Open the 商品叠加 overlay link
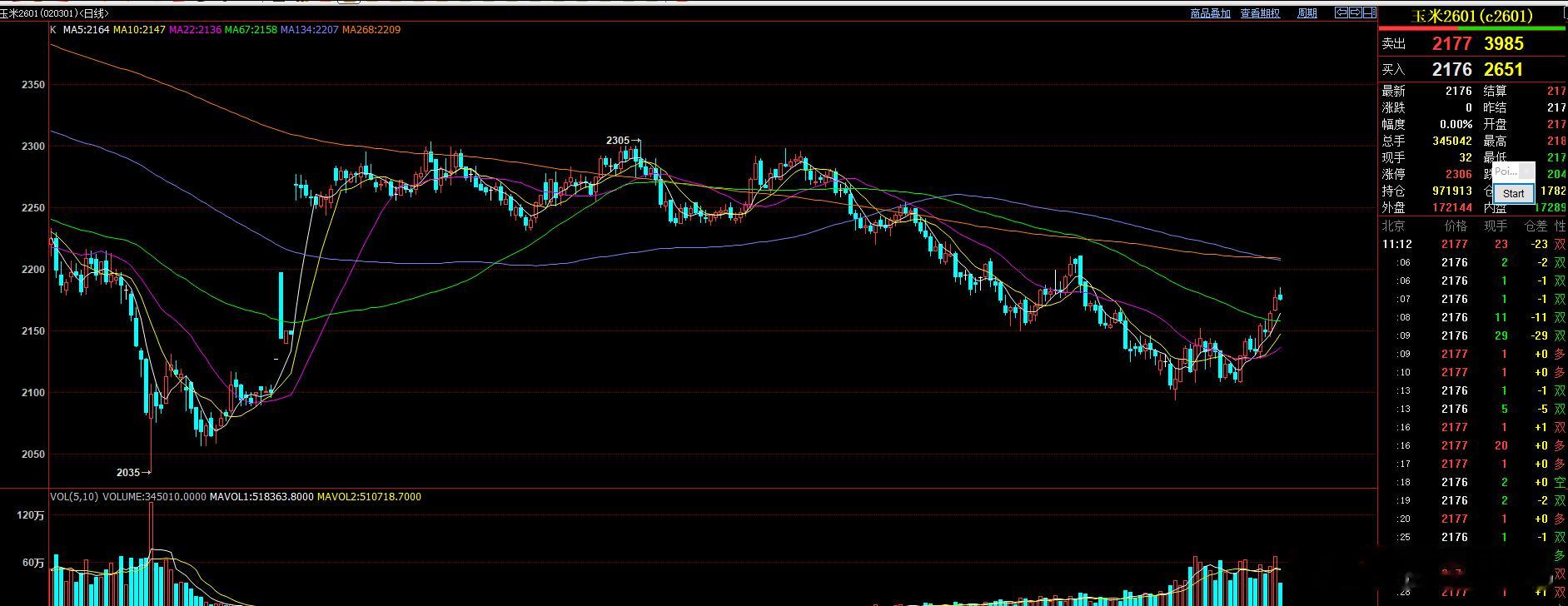The width and height of the screenshot is (1568, 606). [1210, 13]
